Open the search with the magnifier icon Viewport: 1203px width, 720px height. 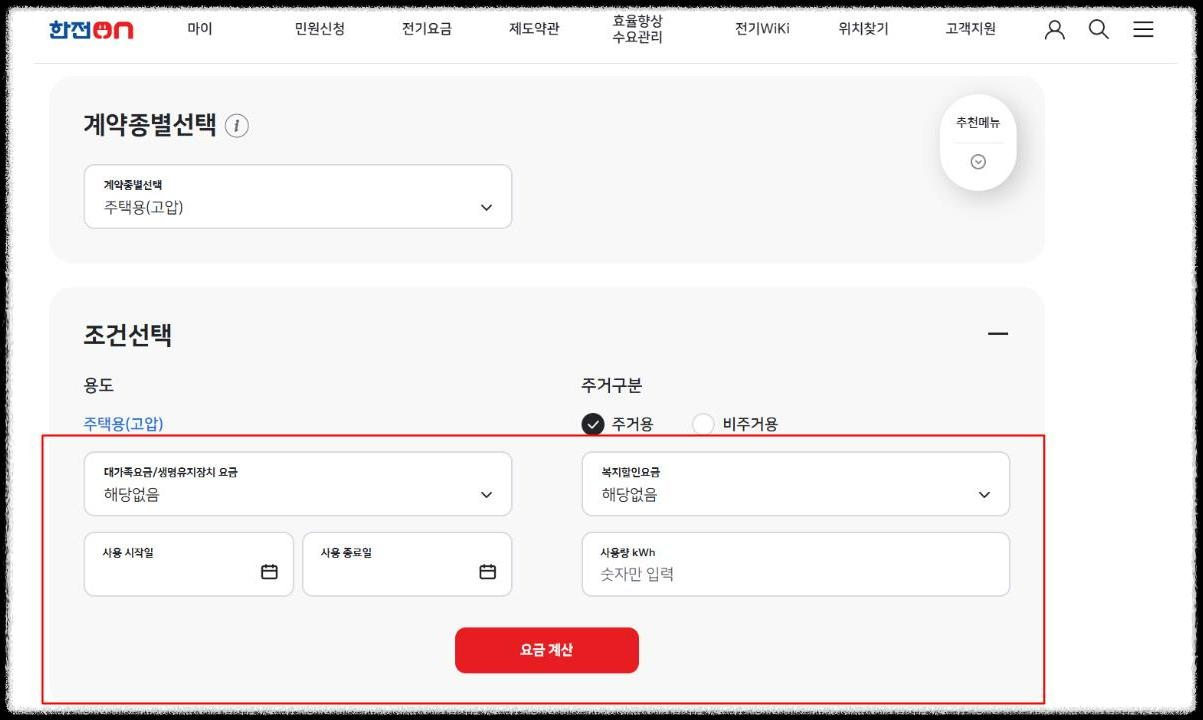tap(1098, 29)
